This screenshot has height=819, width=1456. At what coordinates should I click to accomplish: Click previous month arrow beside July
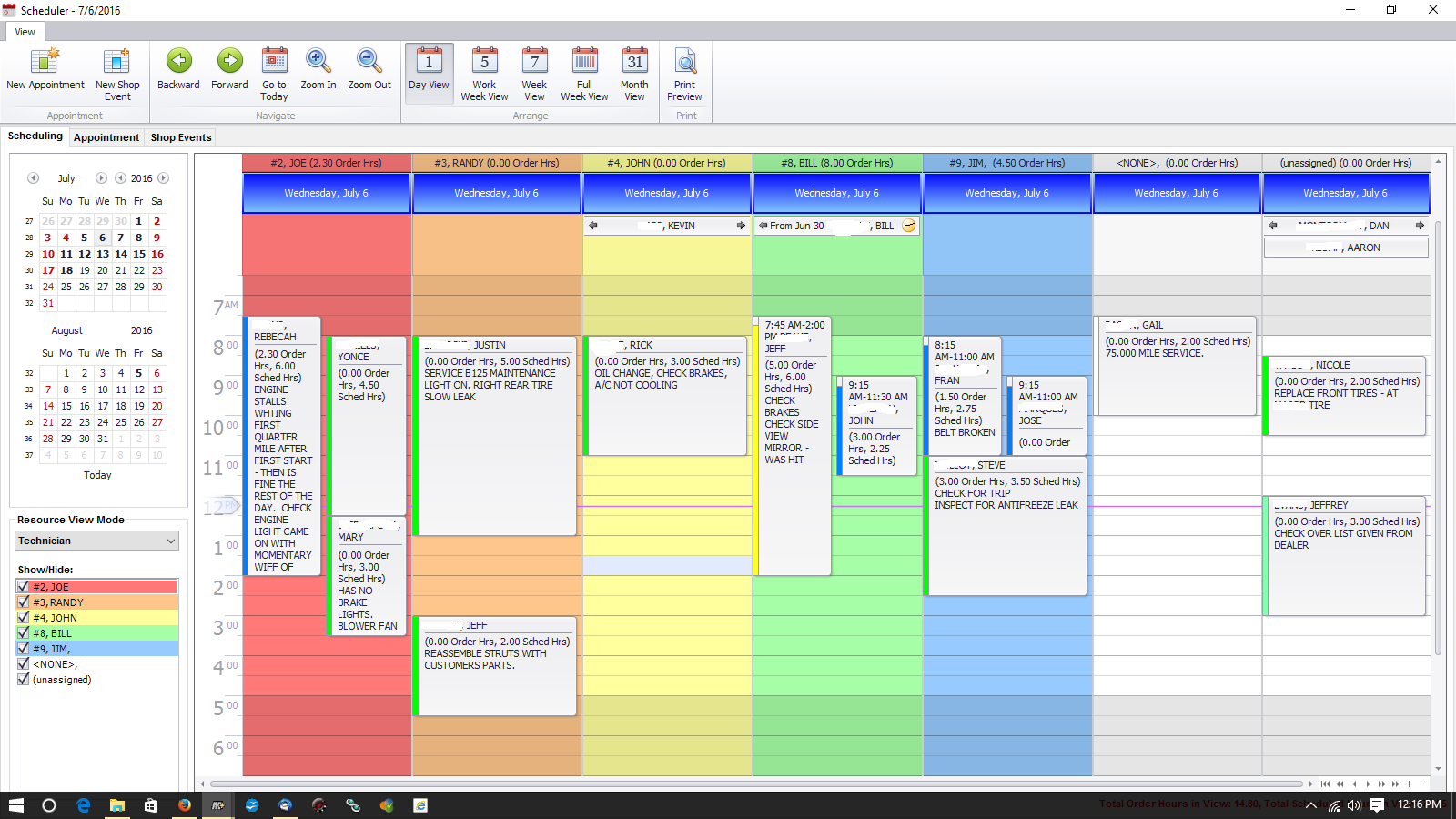[x=33, y=178]
